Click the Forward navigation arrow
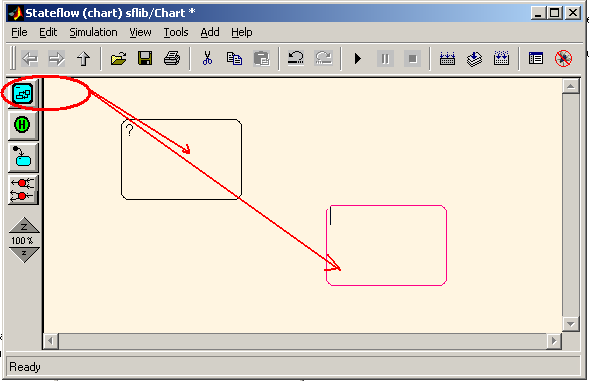The image size is (589, 381). tap(56, 59)
